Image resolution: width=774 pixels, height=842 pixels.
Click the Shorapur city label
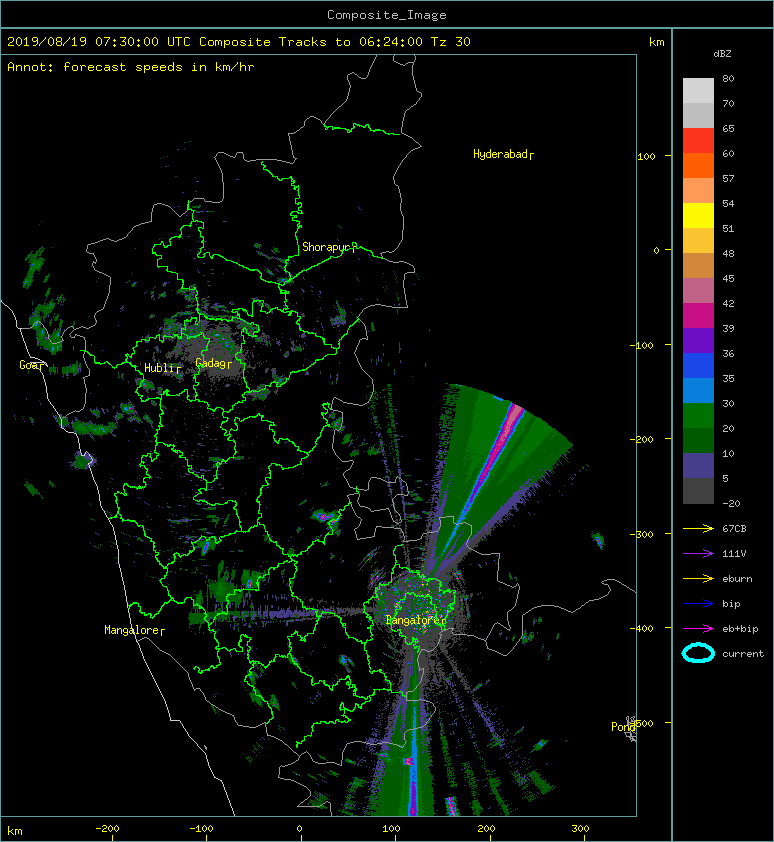point(329,247)
